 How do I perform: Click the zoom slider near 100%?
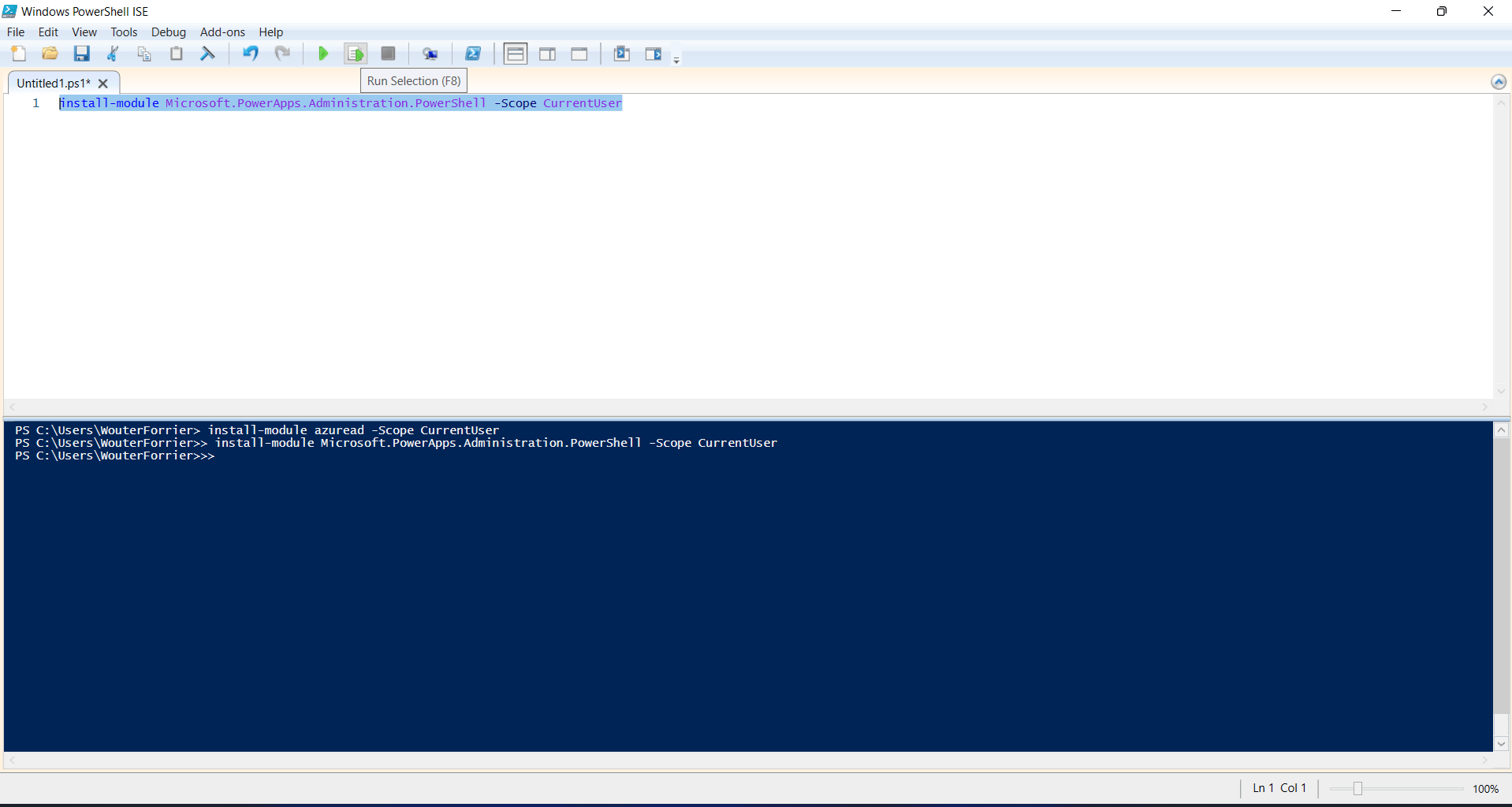[1358, 788]
